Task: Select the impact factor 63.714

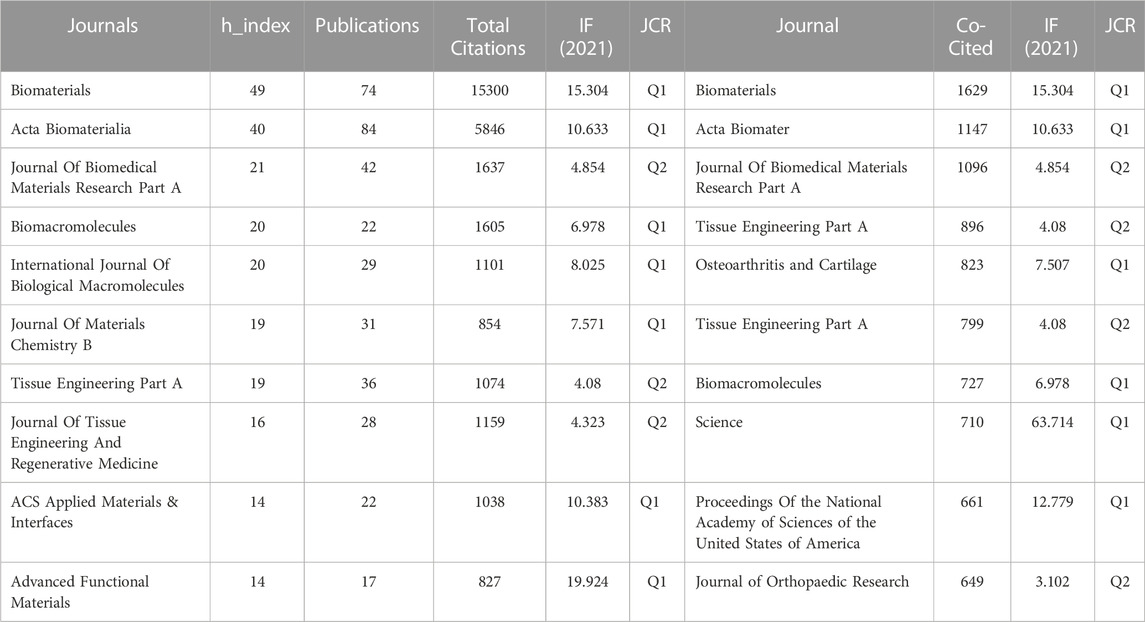Action: point(1052,422)
